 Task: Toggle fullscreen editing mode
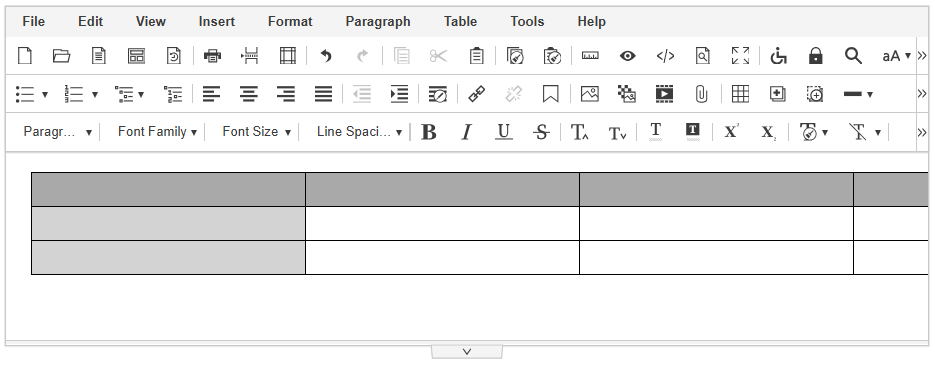(x=741, y=56)
